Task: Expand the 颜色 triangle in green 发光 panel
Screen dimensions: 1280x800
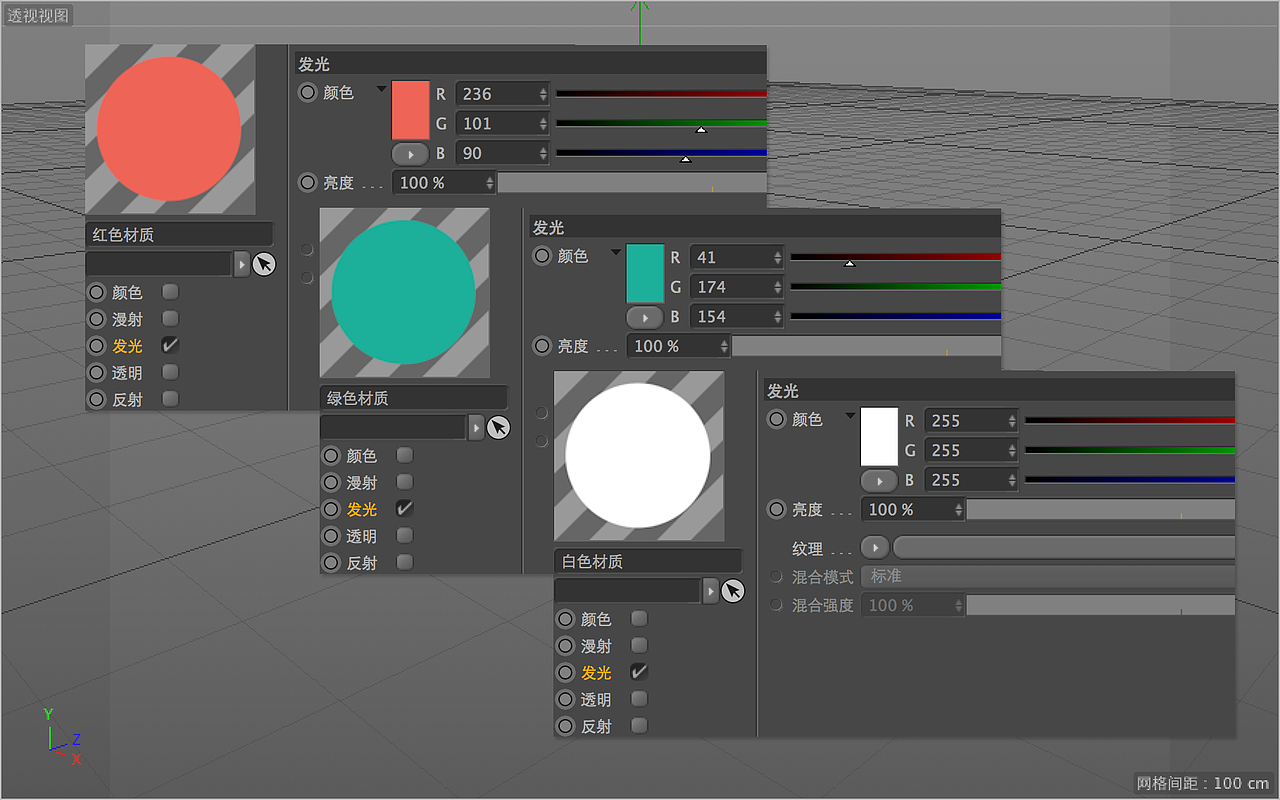Action: [x=616, y=253]
